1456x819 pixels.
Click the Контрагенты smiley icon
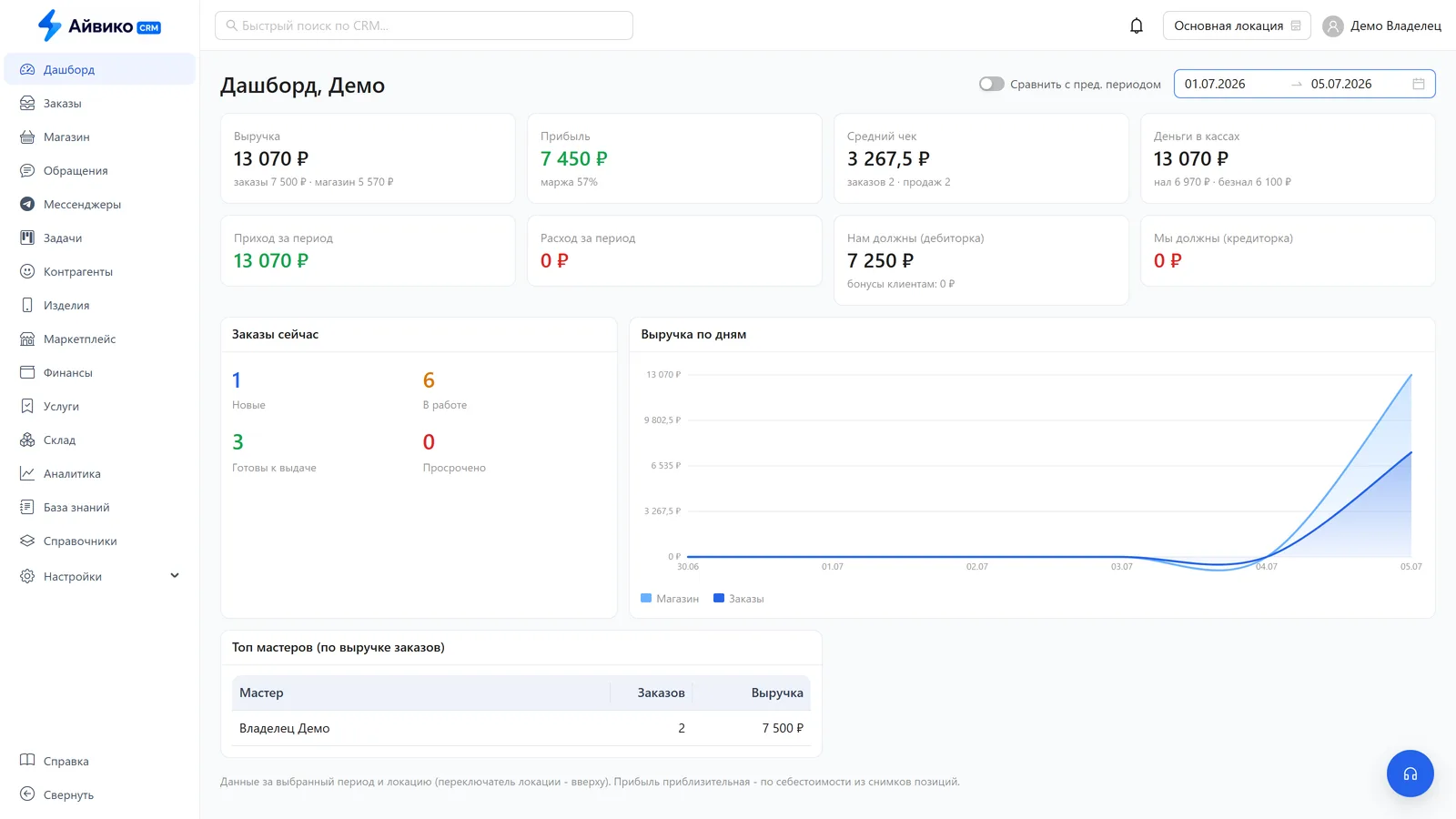(27, 271)
